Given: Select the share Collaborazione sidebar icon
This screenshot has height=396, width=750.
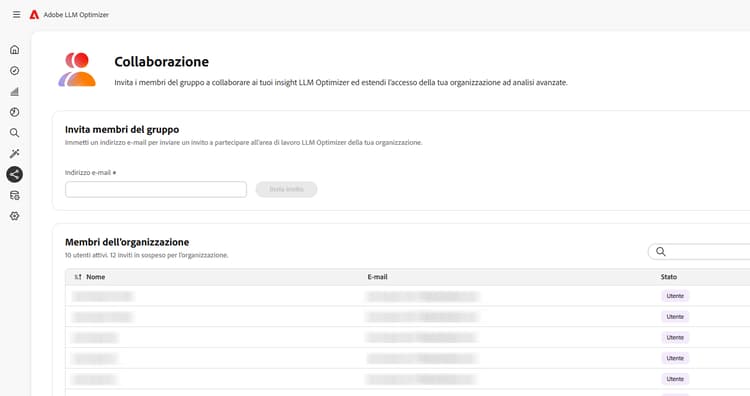Looking at the screenshot, I should tap(15, 174).
